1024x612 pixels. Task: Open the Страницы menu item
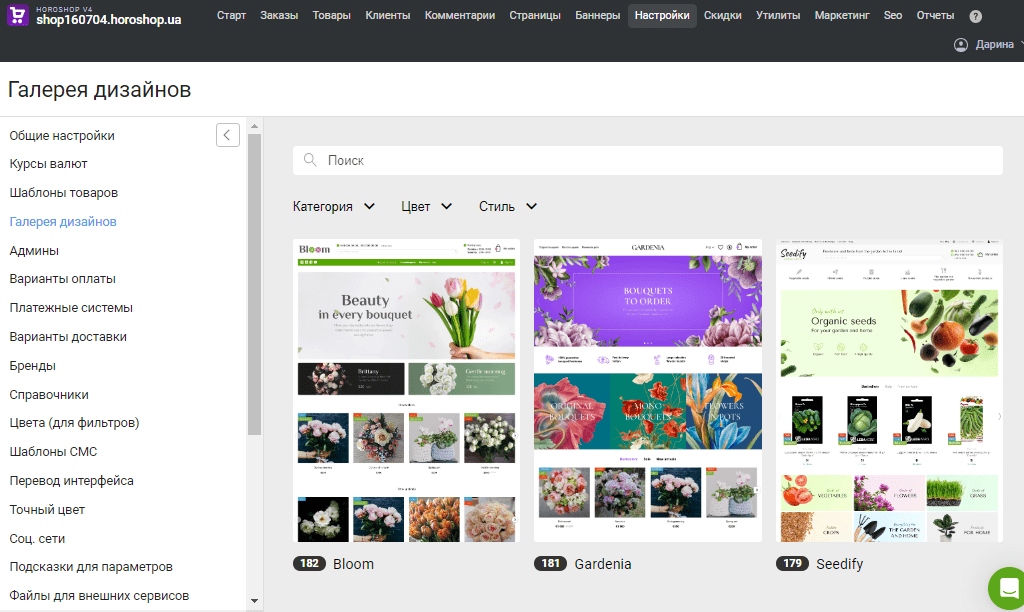[535, 15]
